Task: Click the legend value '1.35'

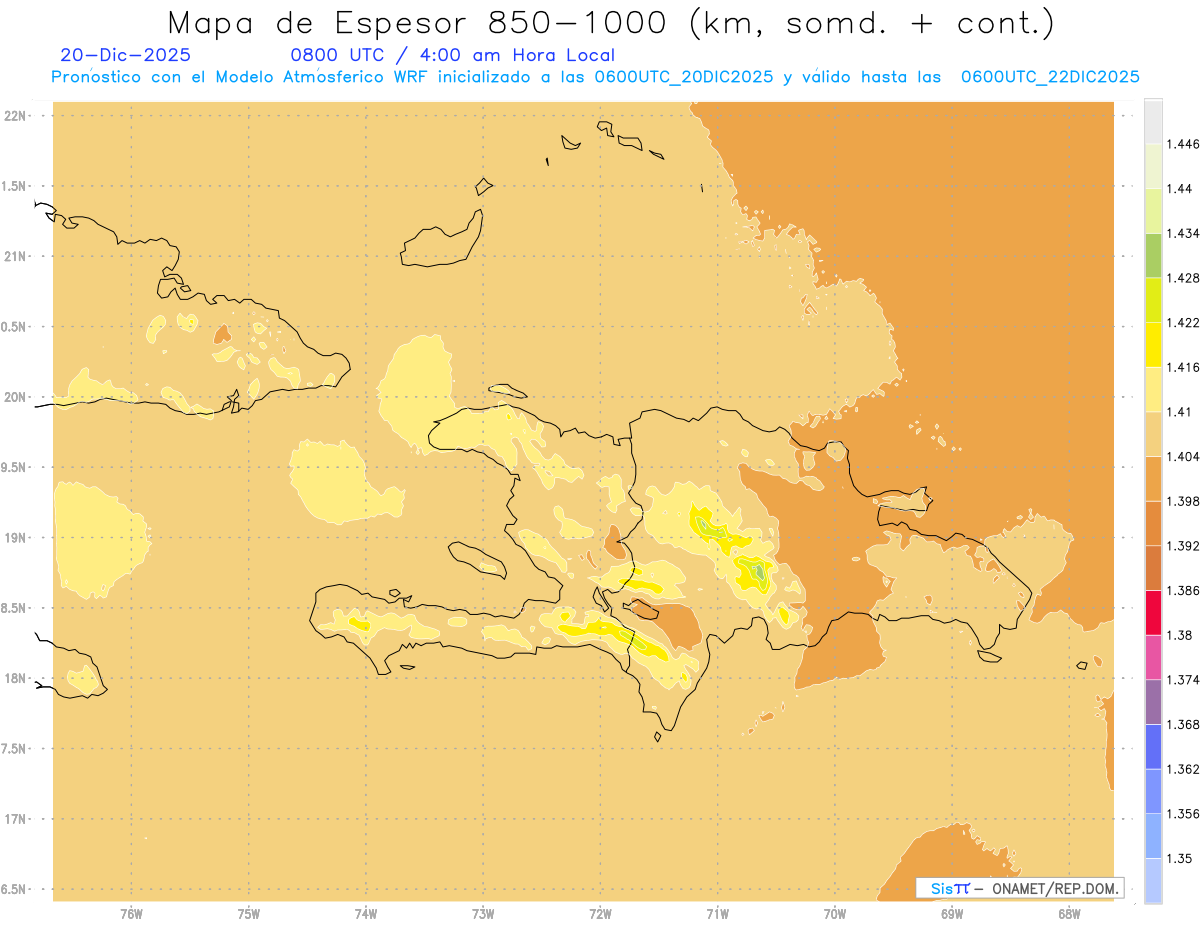Action: (1180, 858)
